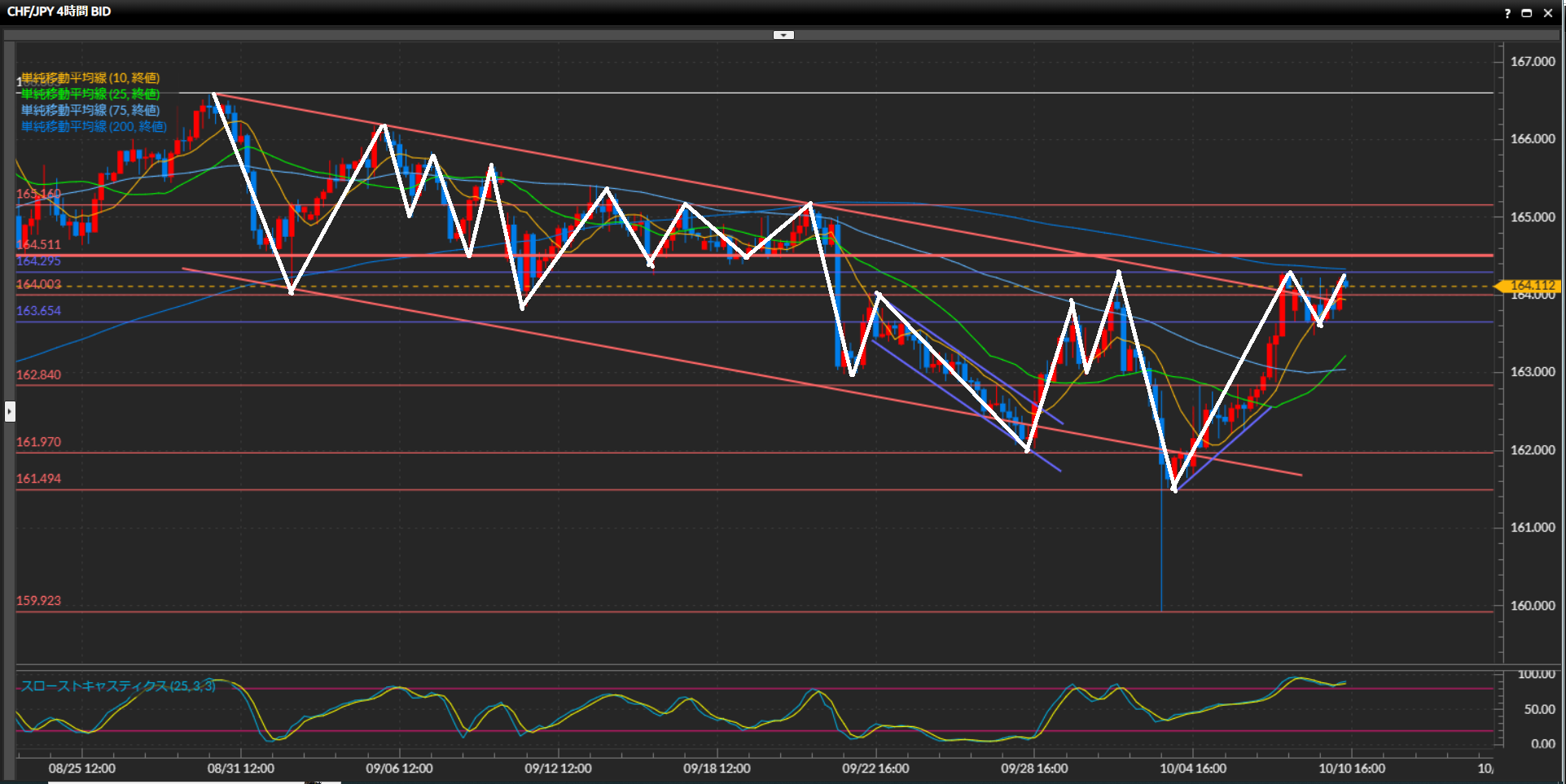Click the 単純移動平均線 (200, 終値) indicator label
The width and height of the screenshot is (1566, 784).
94,127
